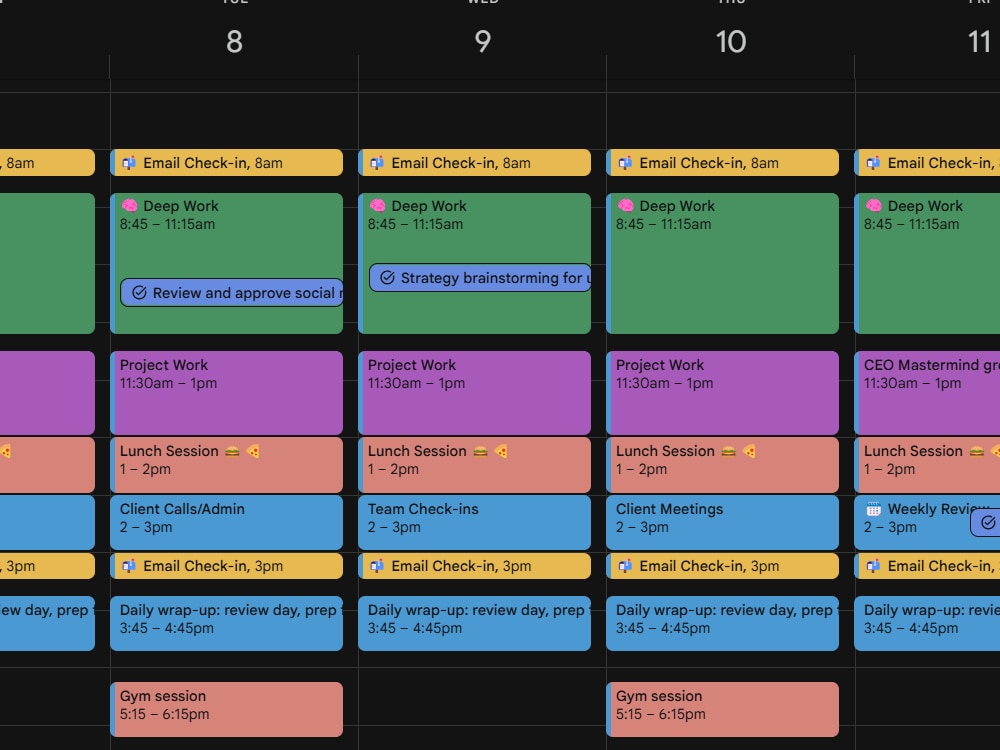This screenshot has height=750, width=1000.
Task: Click mailbox icon on Wednesday 8am Email Check-in
Action: pyautogui.click(x=378, y=163)
